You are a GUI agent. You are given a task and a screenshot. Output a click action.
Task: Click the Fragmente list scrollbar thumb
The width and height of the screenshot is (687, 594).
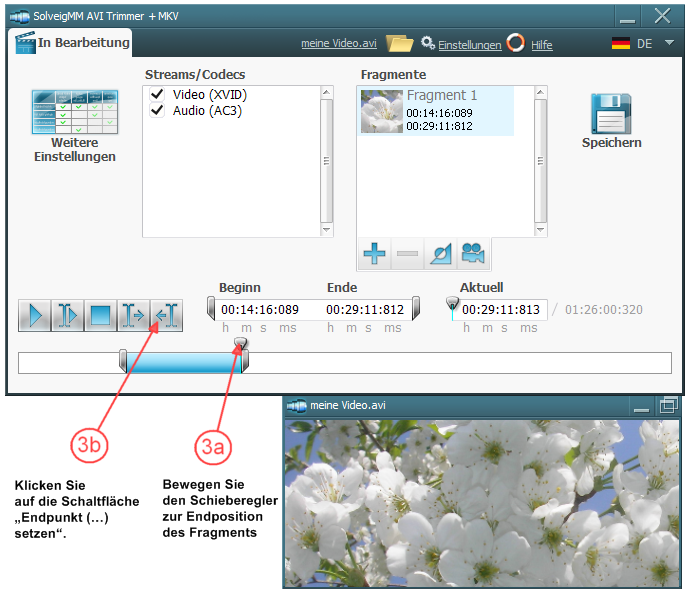click(540, 161)
